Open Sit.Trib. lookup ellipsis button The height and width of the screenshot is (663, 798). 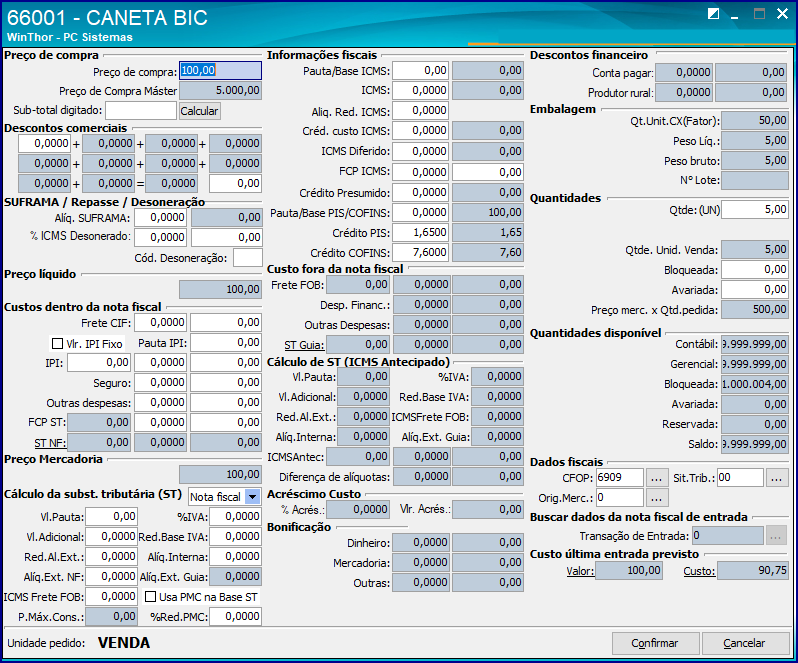[776, 478]
